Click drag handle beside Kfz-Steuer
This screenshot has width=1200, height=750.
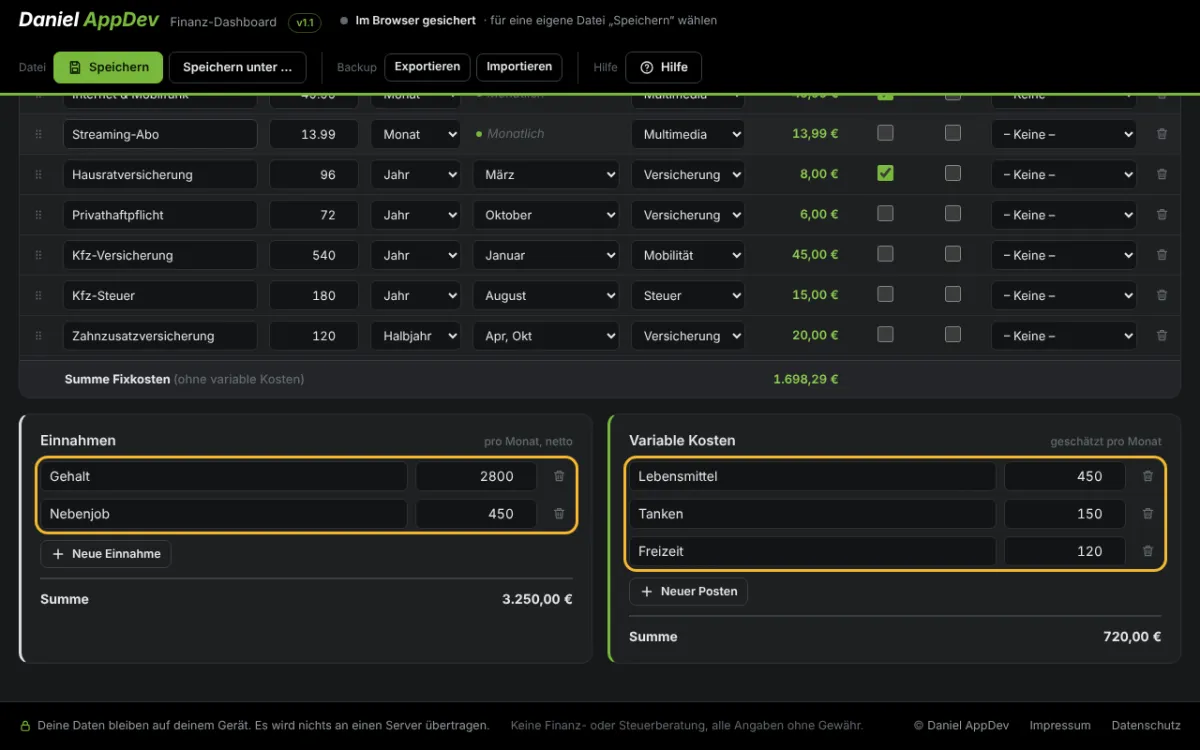coord(39,296)
